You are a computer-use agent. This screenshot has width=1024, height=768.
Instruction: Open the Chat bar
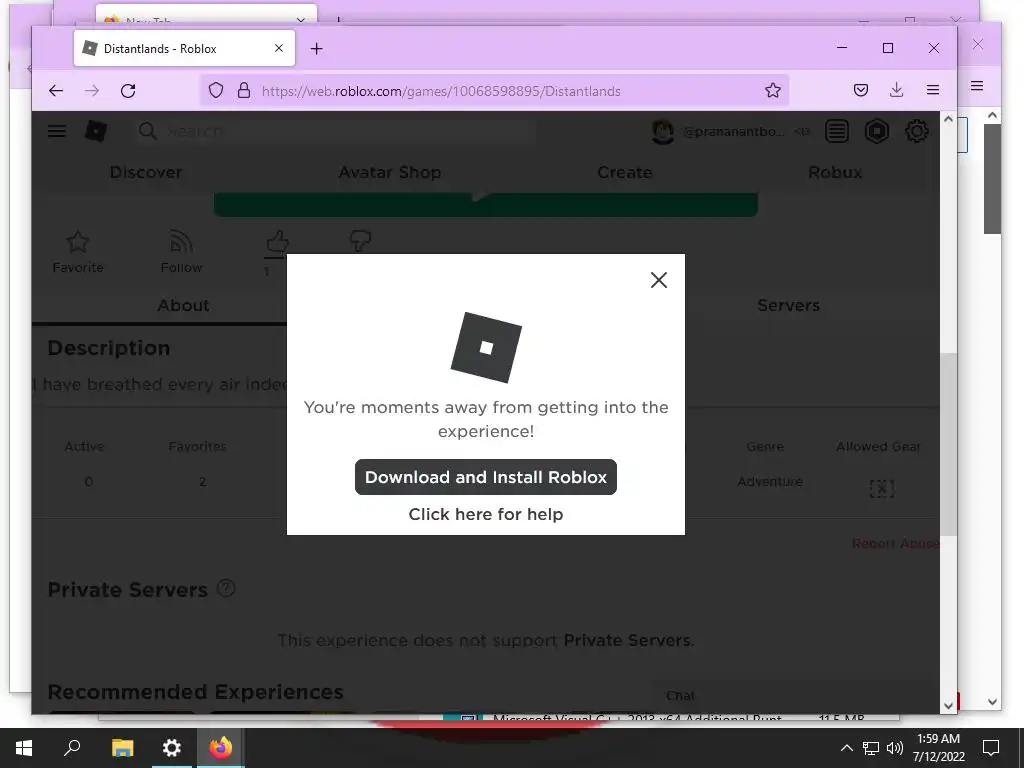pyautogui.click(x=795, y=696)
